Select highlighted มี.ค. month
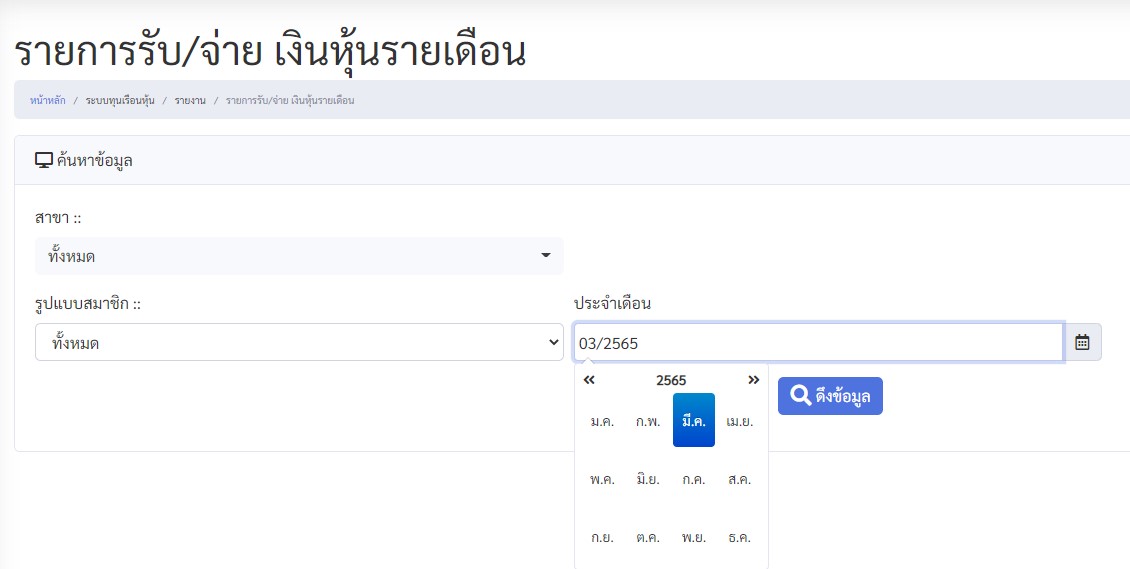This screenshot has height=569, width=1130. pos(694,421)
